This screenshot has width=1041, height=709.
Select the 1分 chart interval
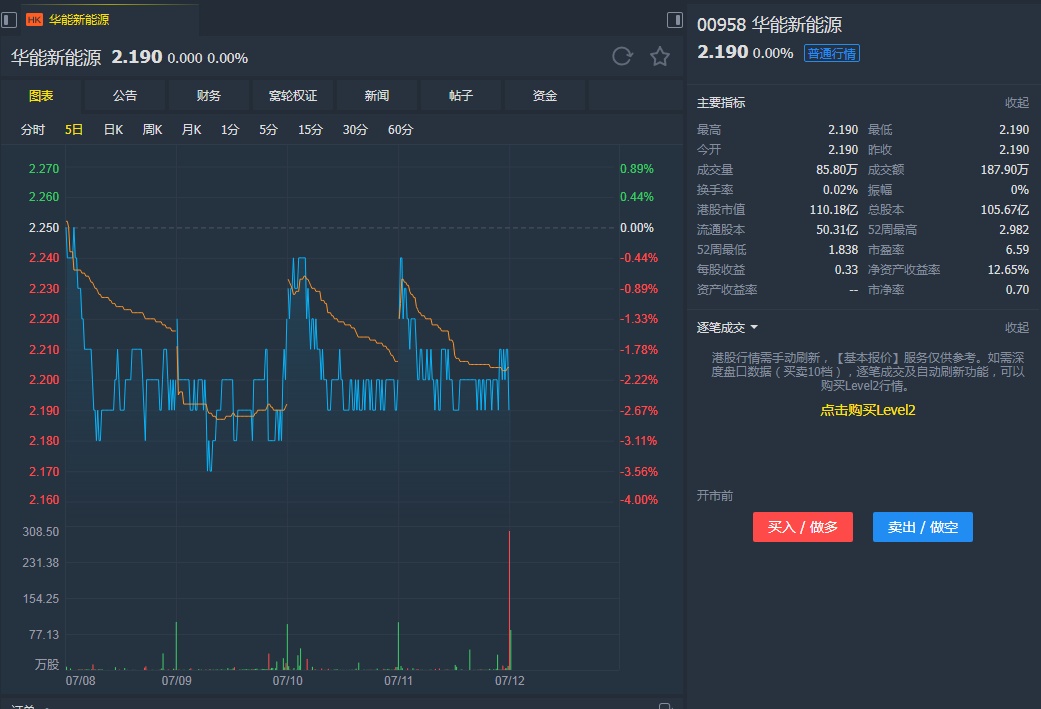click(x=230, y=129)
